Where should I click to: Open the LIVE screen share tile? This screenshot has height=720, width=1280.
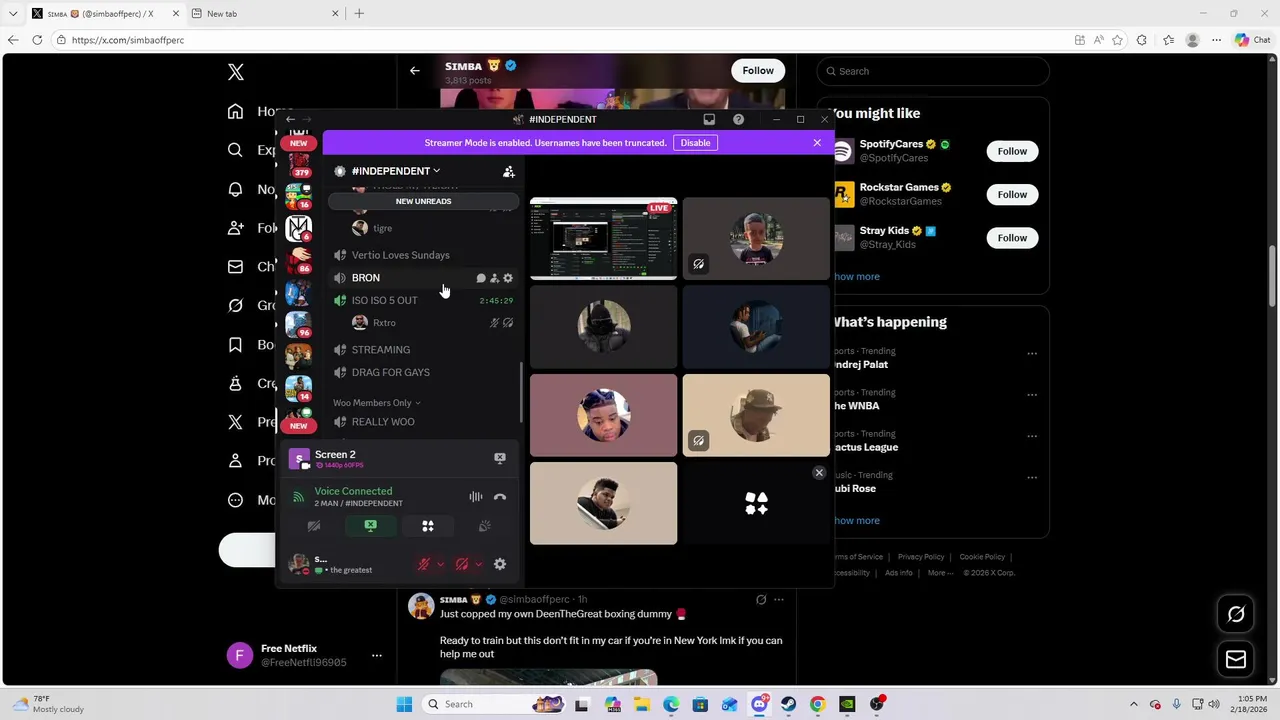(603, 238)
